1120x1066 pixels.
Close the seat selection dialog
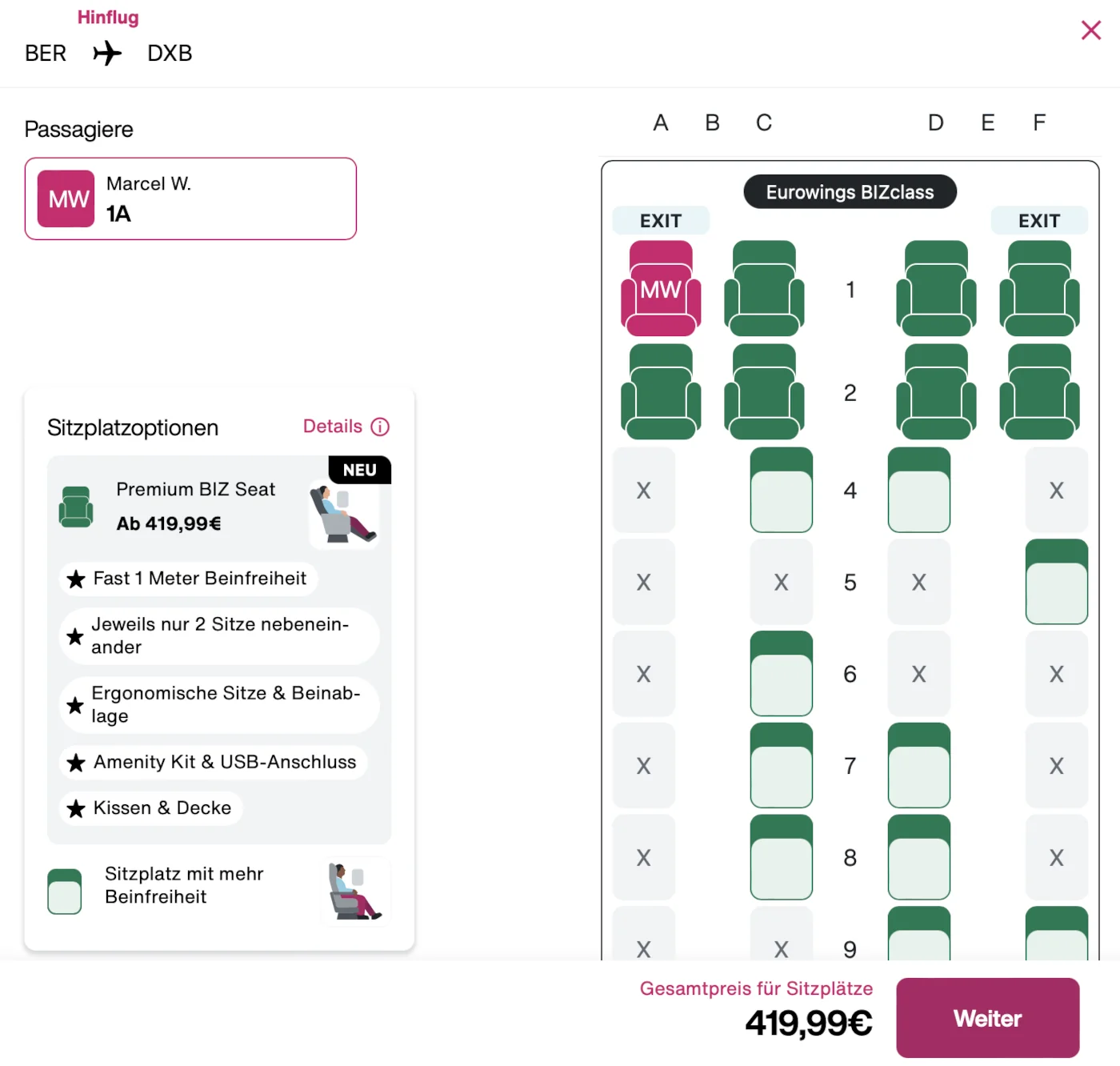click(1090, 30)
